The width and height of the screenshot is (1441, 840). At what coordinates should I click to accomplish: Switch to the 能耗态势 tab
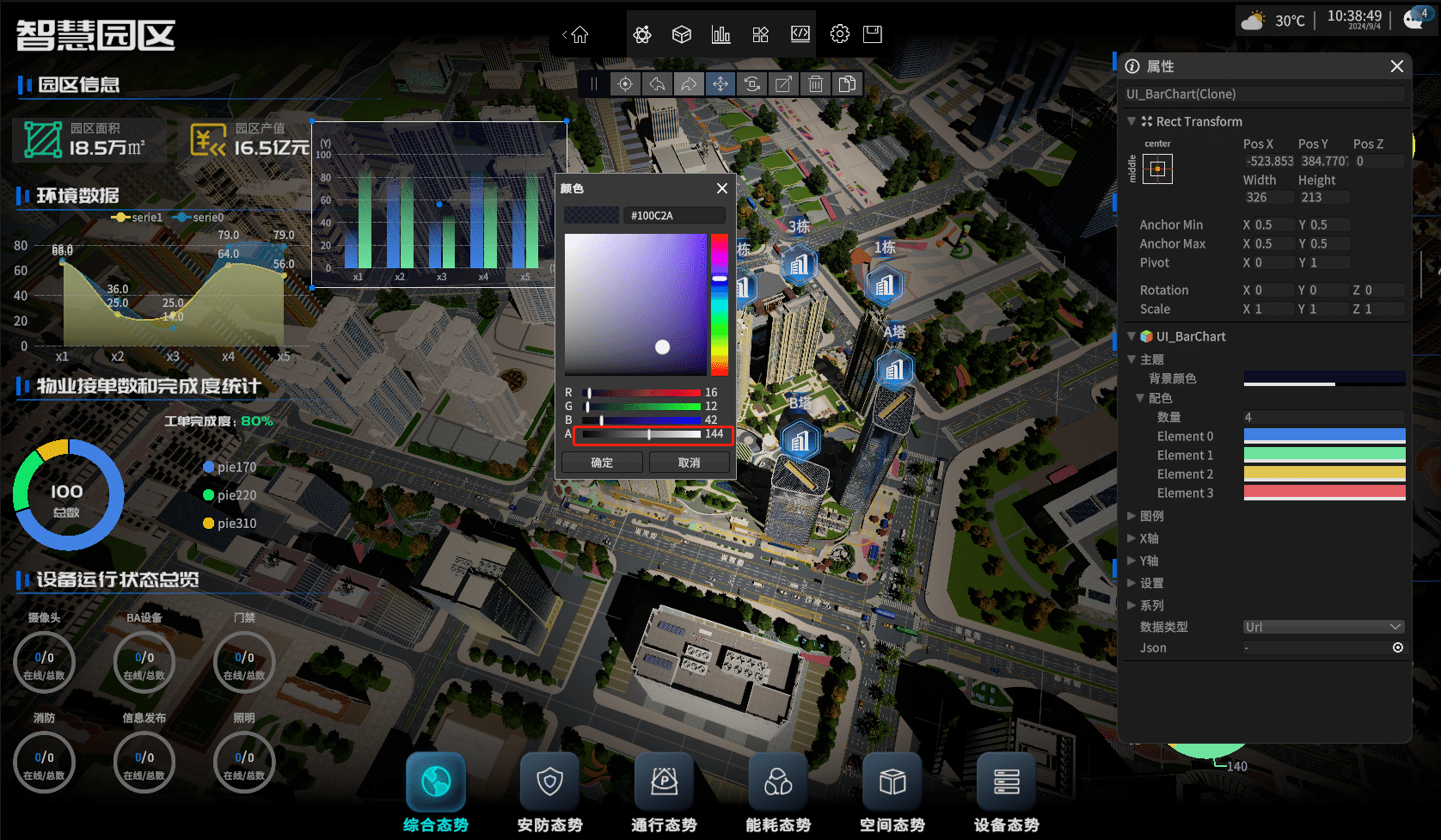pyautogui.click(x=778, y=792)
